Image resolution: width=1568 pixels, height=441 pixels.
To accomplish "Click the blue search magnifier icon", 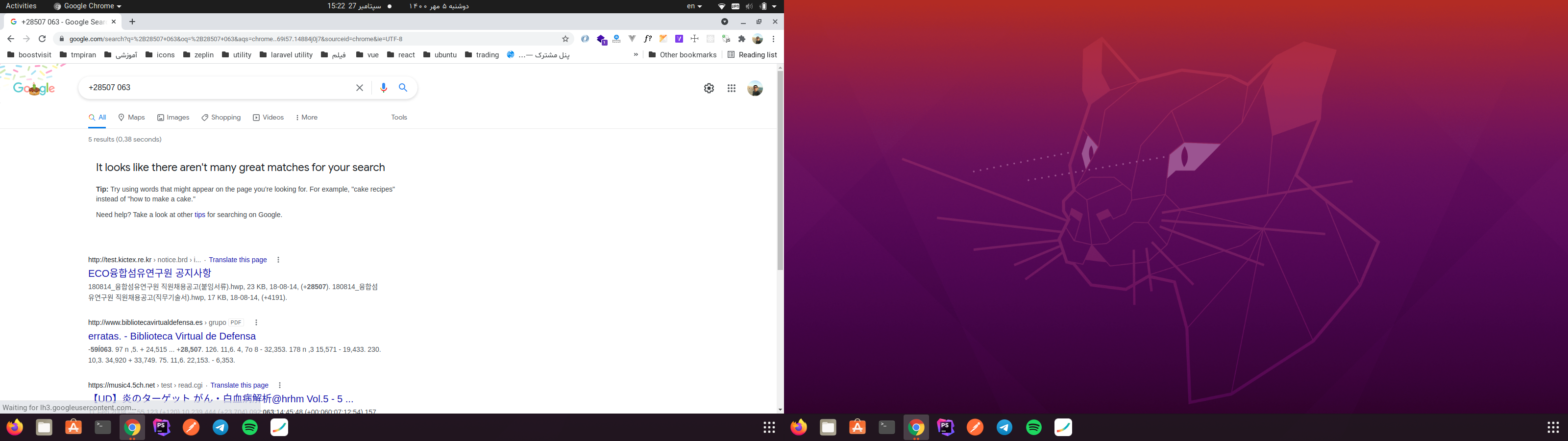I will click(x=403, y=88).
